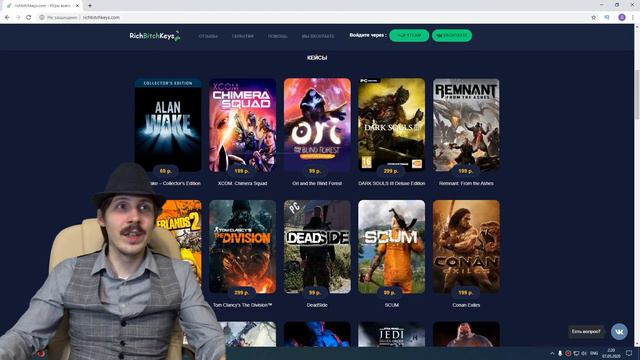Open the network icon in system tray
The width and height of the screenshot is (640, 360).
point(576,353)
